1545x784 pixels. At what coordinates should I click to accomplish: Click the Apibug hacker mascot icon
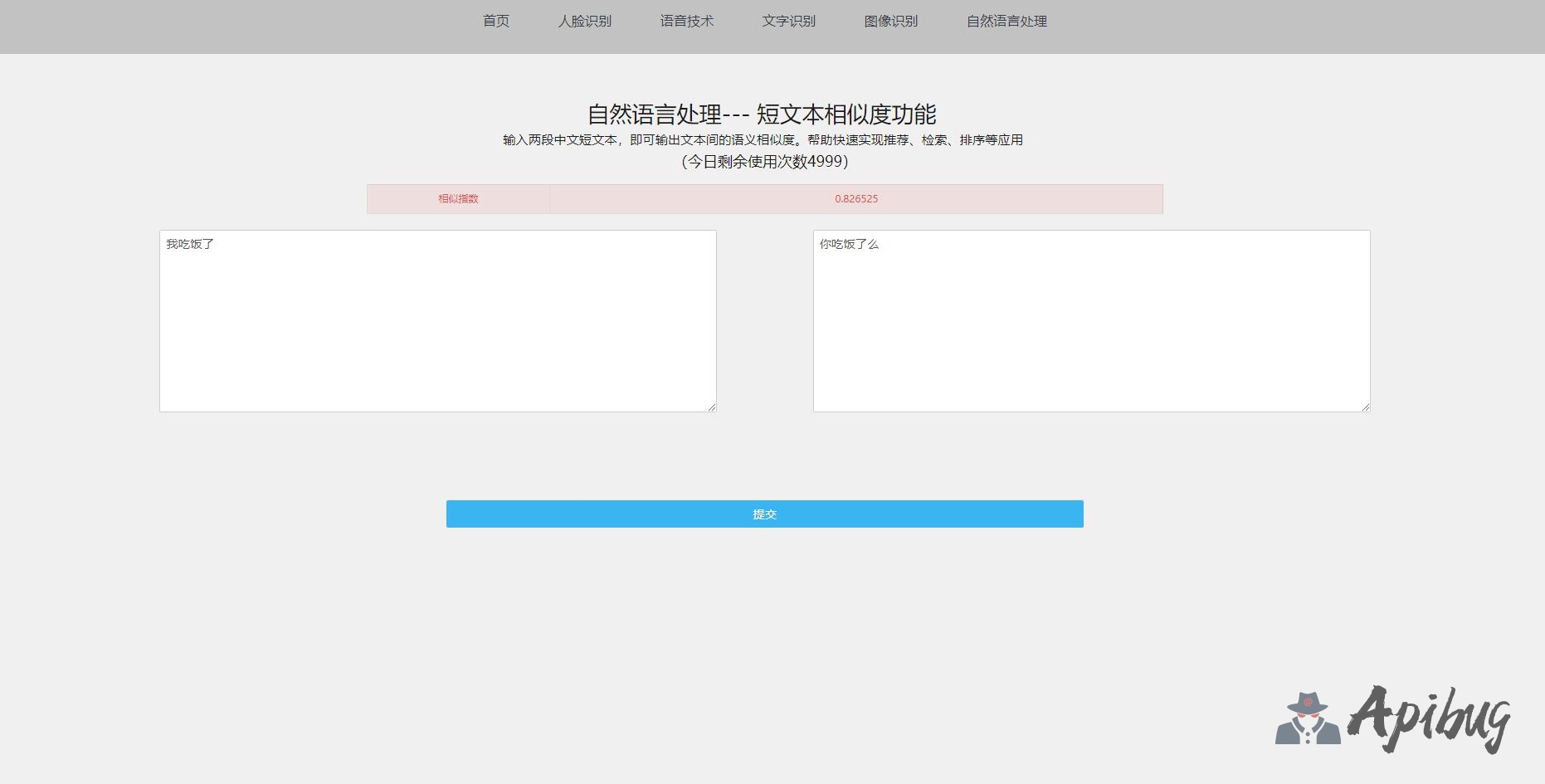1307,718
